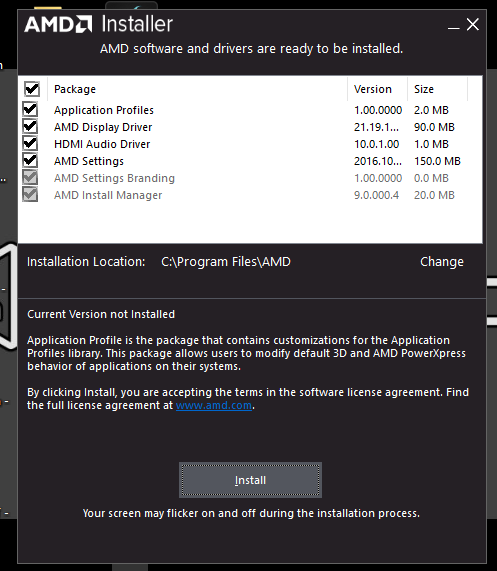Click version 9.0.000.4 of Install Manager
Image resolution: width=497 pixels, height=571 pixels.
click(x=376, y=195)
